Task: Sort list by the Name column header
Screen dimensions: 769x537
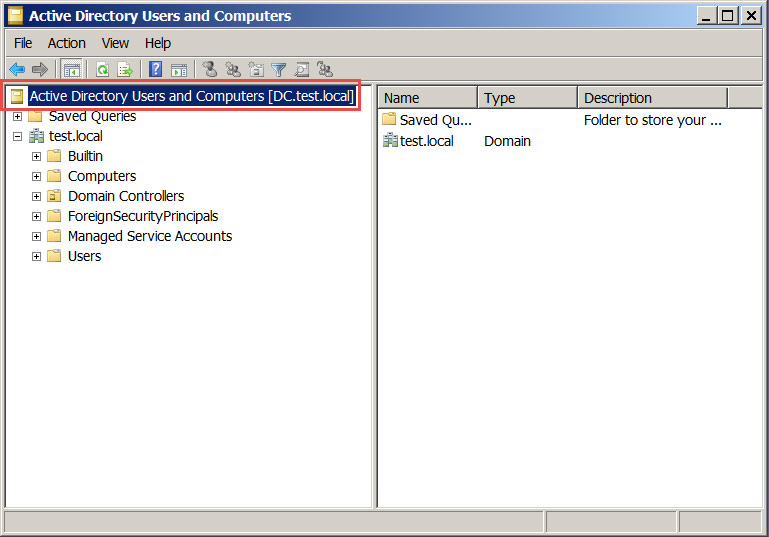Action: (x=427, y=98)
